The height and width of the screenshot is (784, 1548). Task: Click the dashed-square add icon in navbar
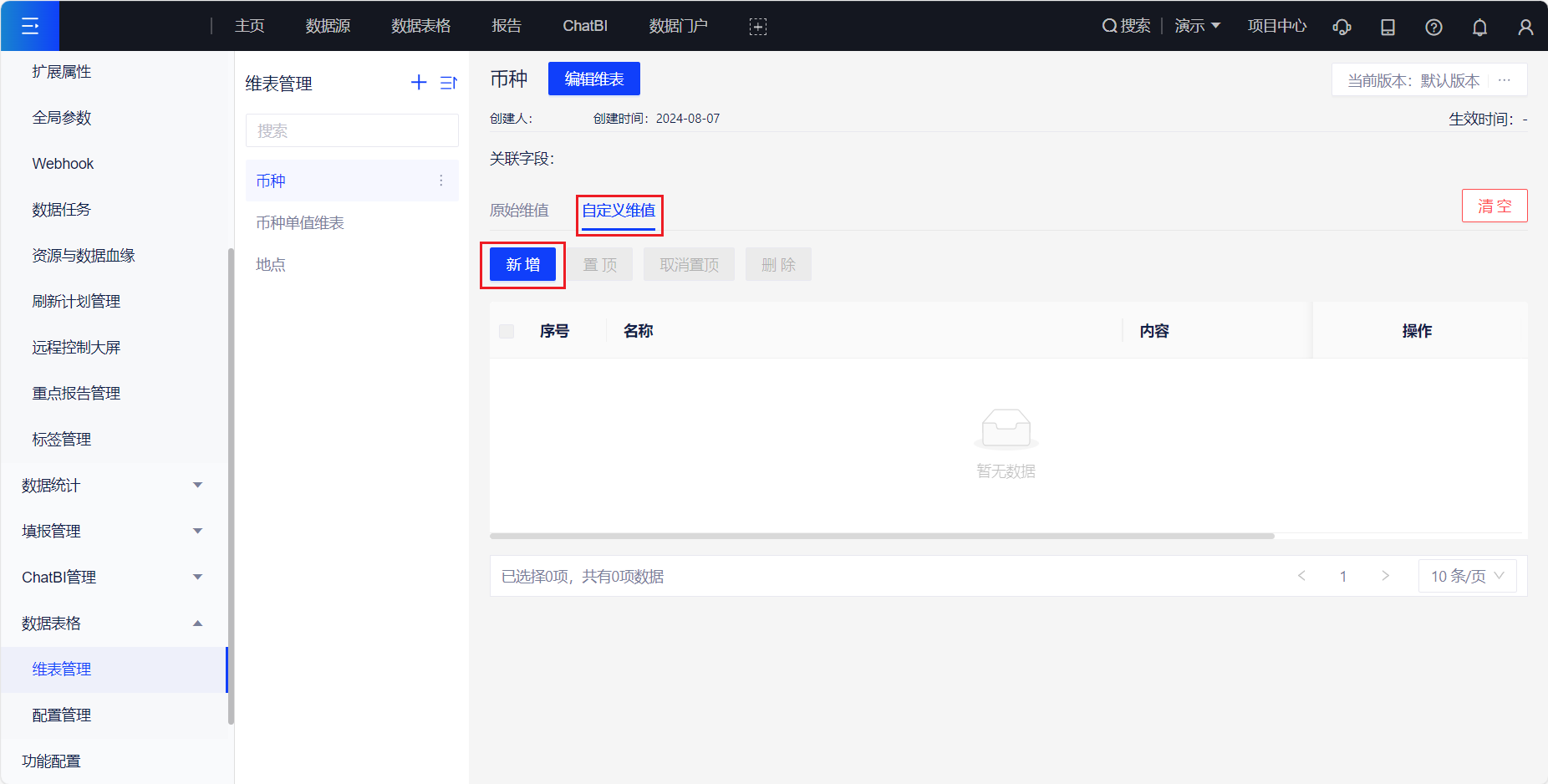tap(758, 27)
